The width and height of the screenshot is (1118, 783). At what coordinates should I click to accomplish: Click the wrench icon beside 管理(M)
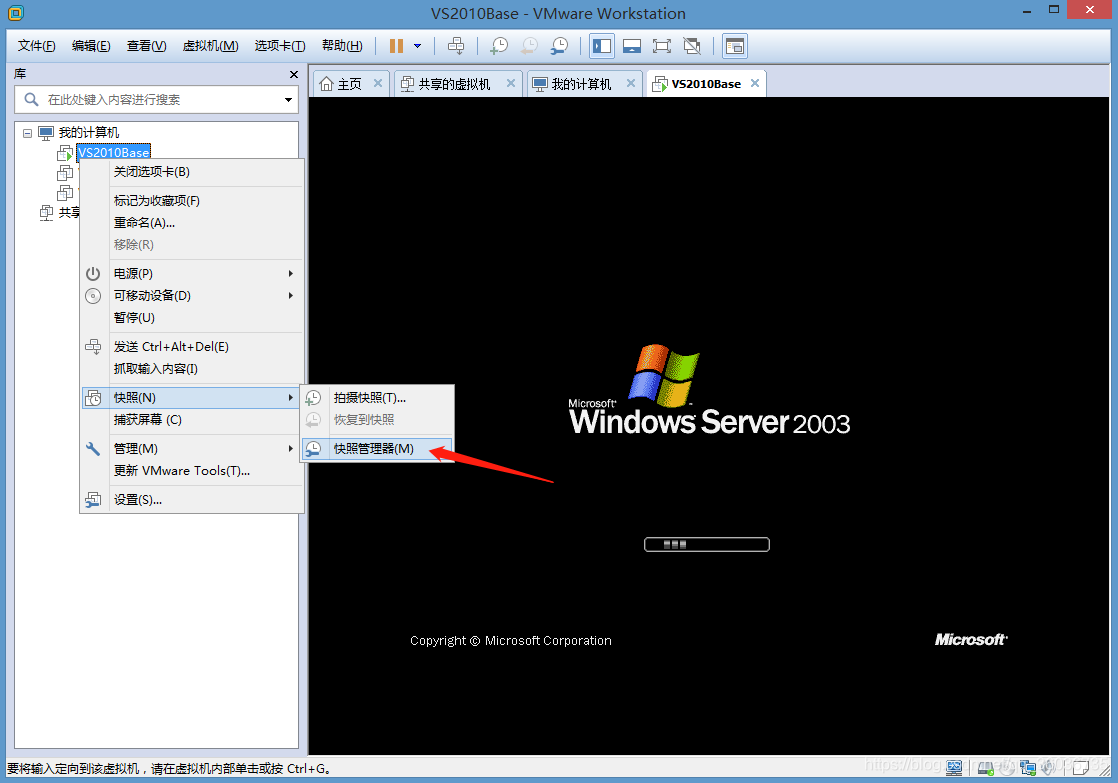tap(93, 449)
